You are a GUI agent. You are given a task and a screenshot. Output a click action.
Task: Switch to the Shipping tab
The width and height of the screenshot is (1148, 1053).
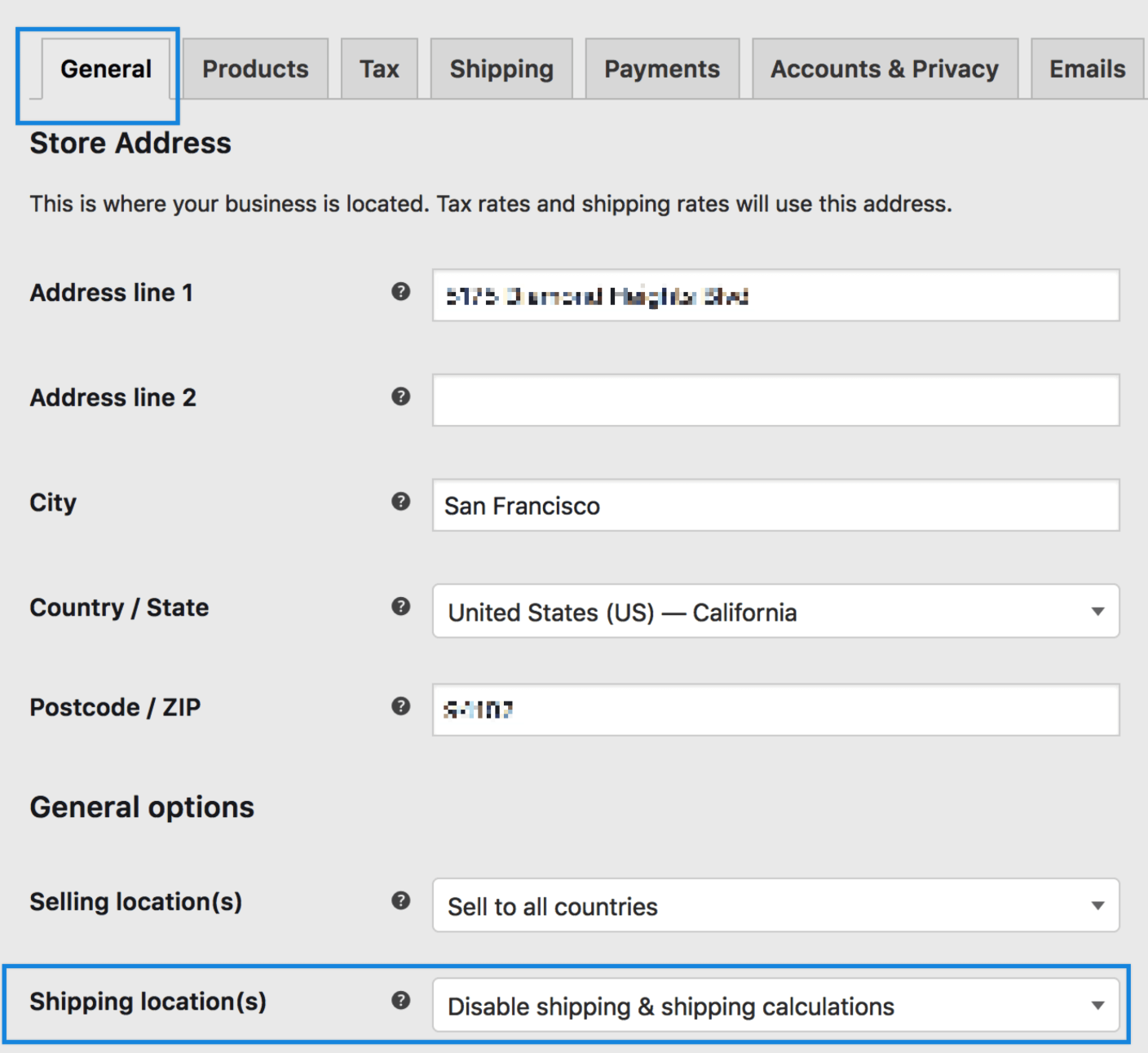(x=501, y=69)
